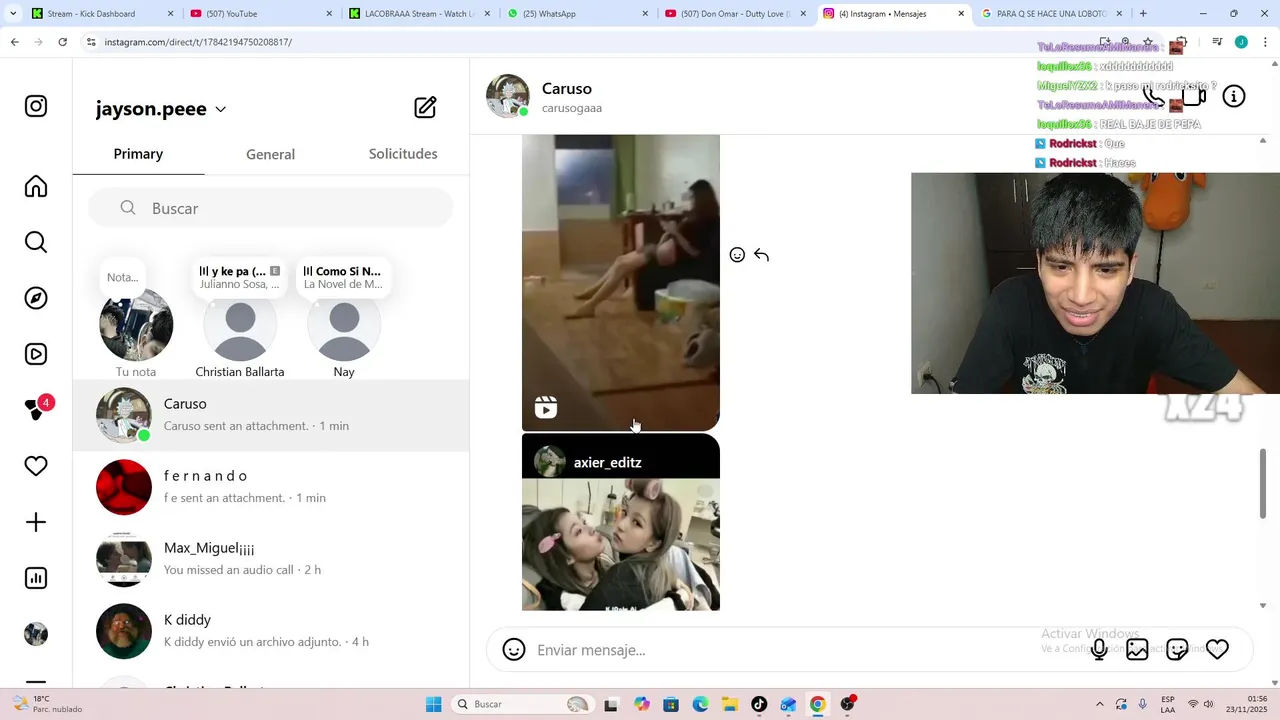Image resolution: width=1280 pixels, height=720 pixels.
Task: Open f e r n a n d o conversation
Action: [271, 487]
